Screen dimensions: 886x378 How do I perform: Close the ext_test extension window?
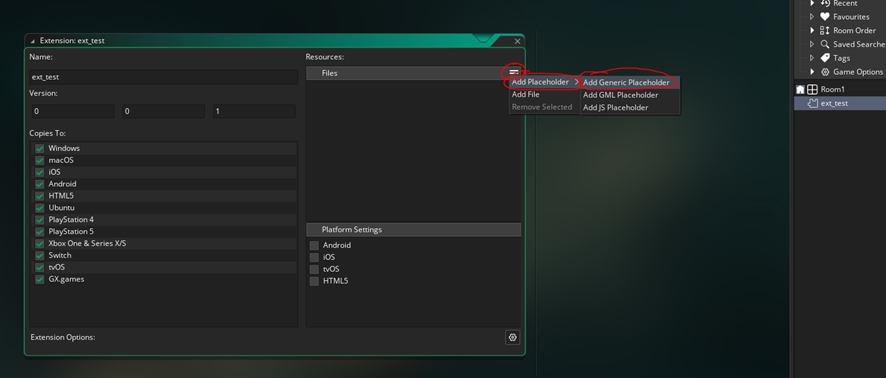coord(517,41)
